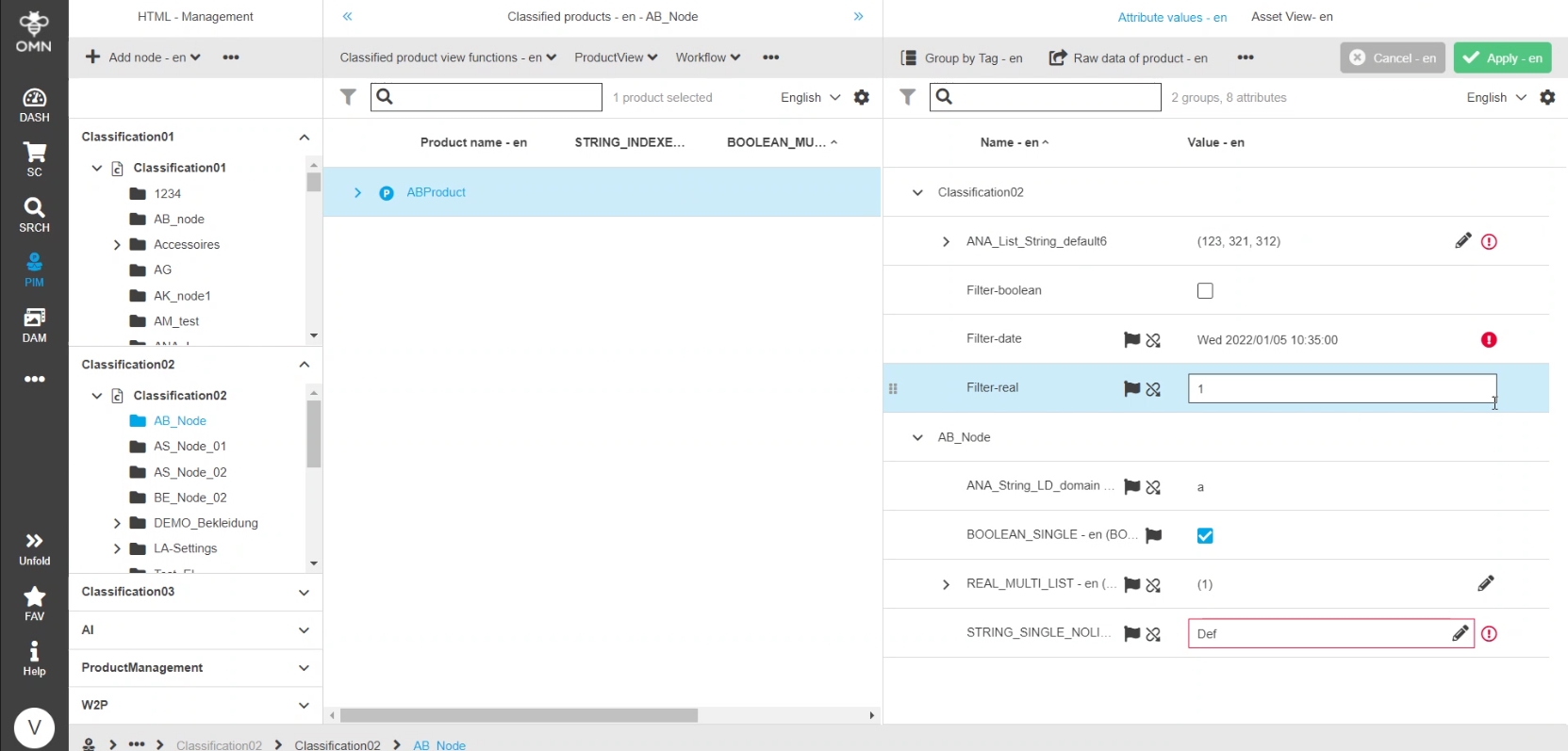Open the shopping cart SC icon
1568x751 pixels.
pyautogui.click(x=34, y=159)
